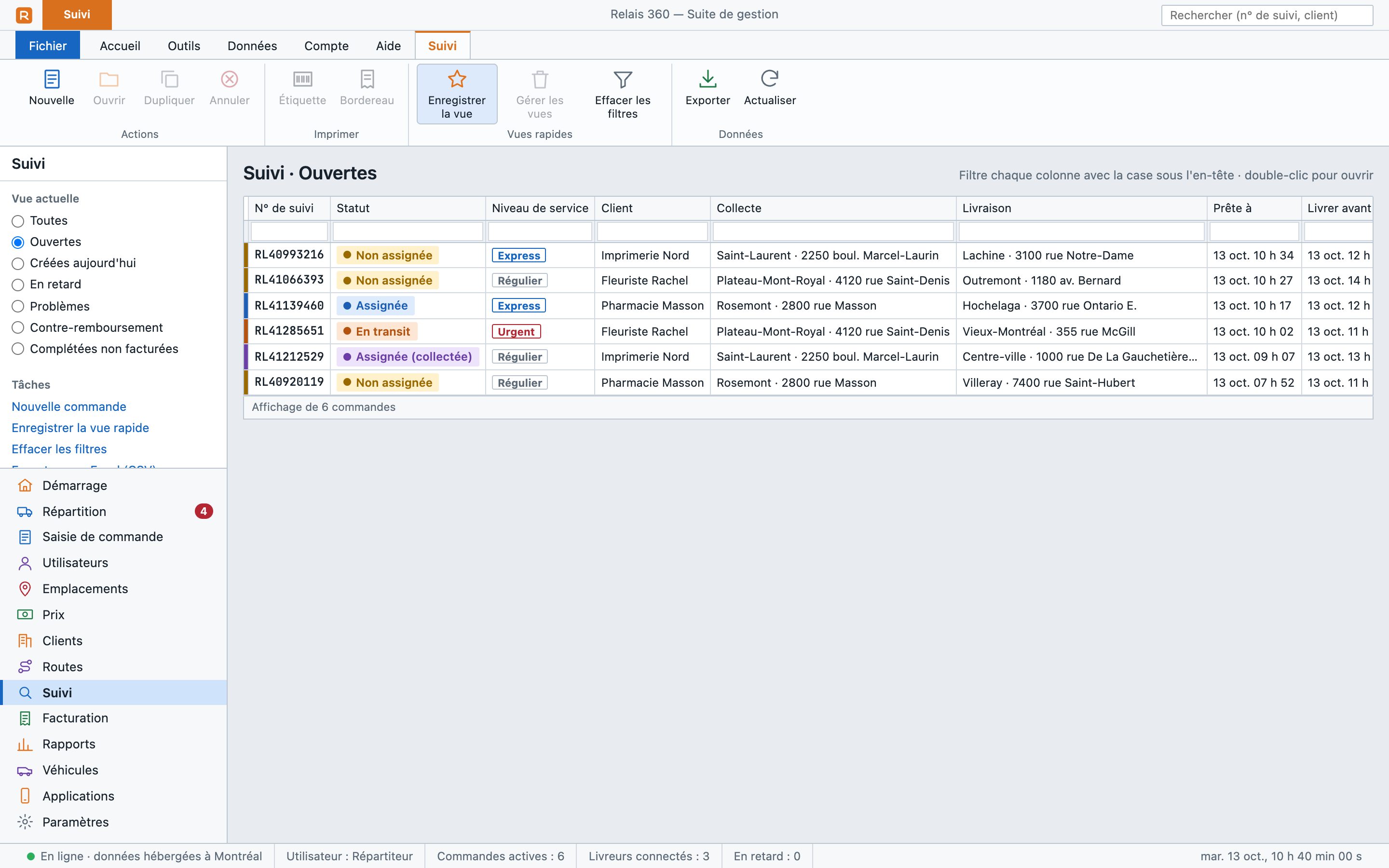Open Gérer les vues trash icon
Image resolution: width=1389 pixels, height=868 pixels.
click(540, 79)
